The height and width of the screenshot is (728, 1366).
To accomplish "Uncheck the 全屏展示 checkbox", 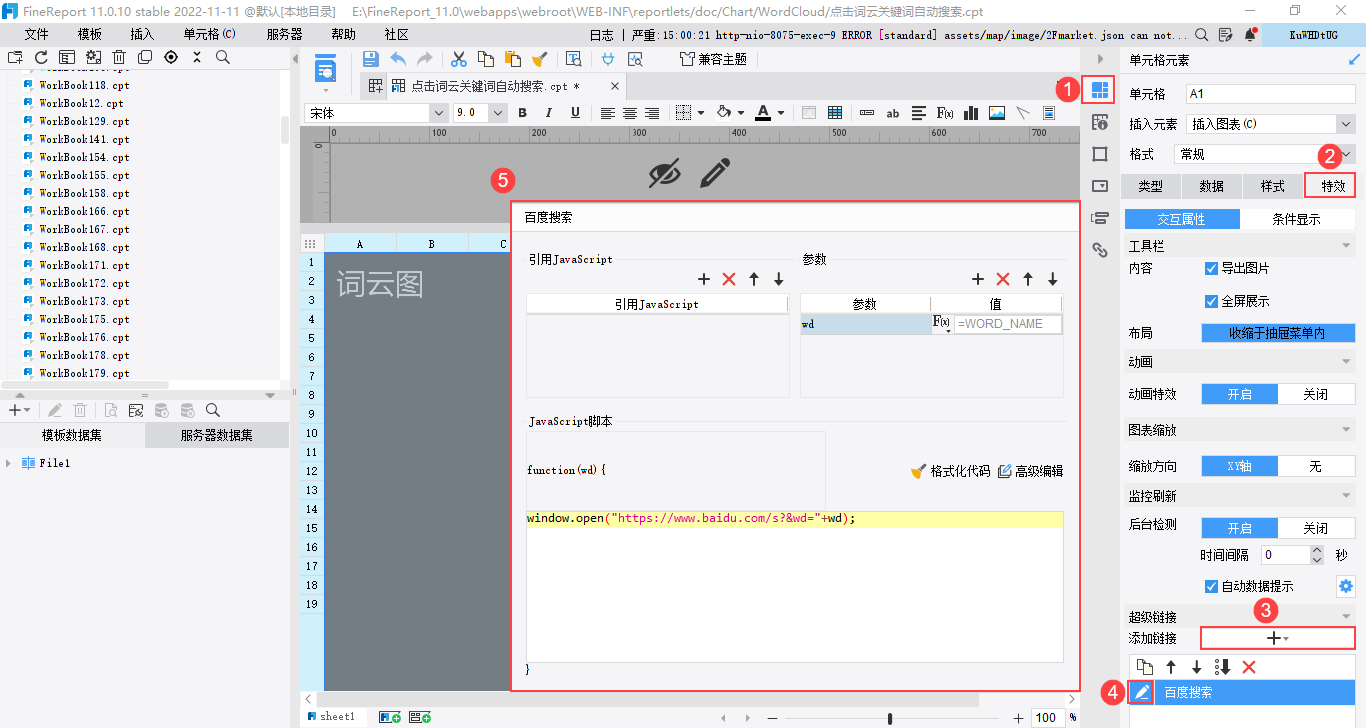I will (1212, 301).
